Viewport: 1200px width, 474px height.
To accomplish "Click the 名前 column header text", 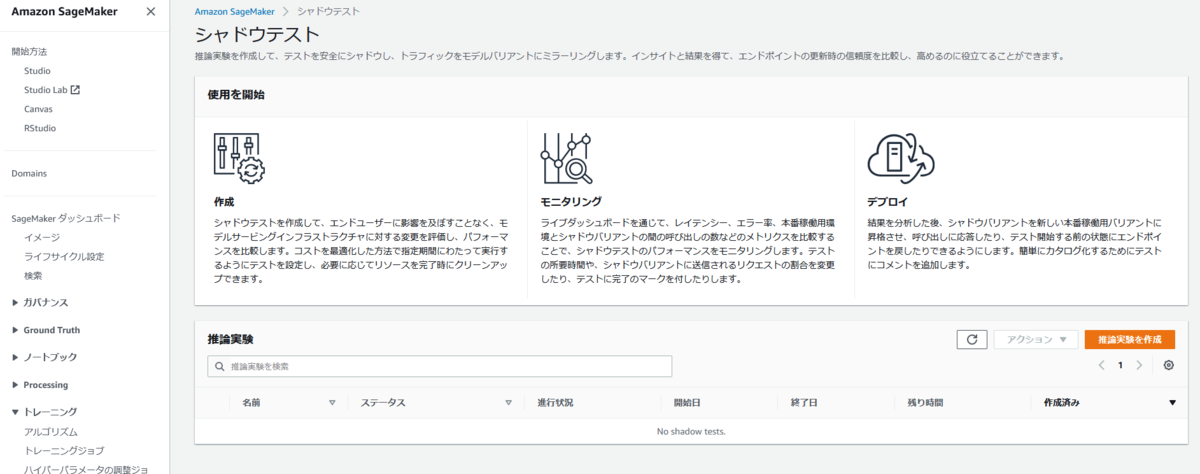I will (x=251, y=403).
